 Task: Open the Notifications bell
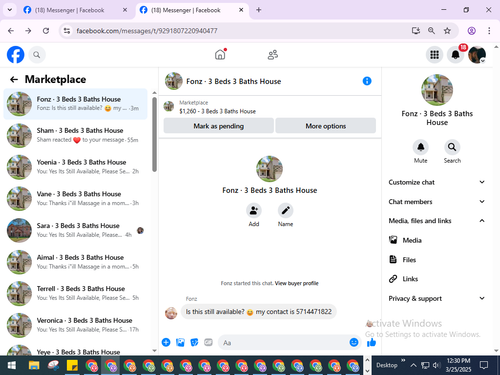(455, 55)
